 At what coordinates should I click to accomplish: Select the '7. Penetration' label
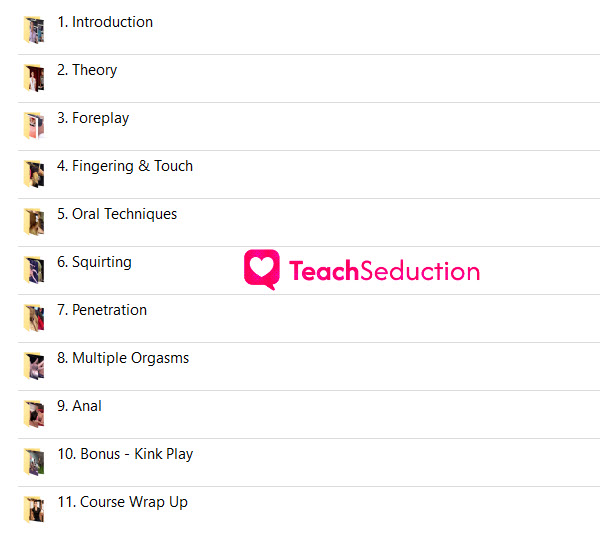[102, 310]
